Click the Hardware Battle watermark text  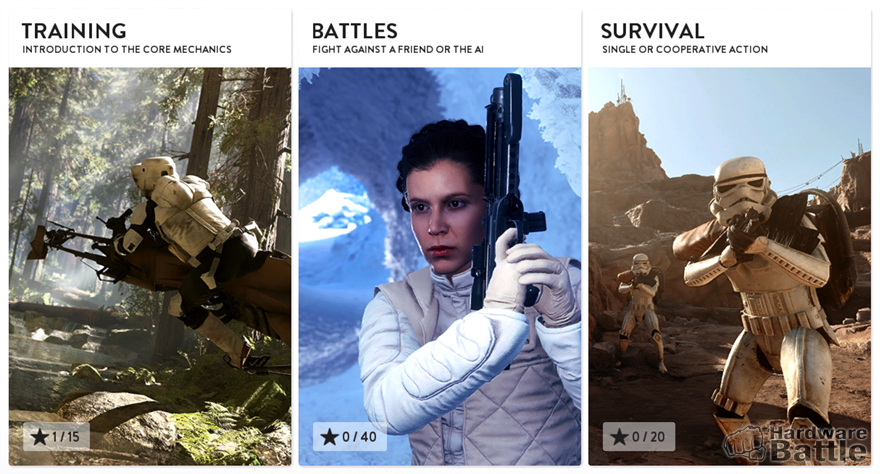(818, 443)
